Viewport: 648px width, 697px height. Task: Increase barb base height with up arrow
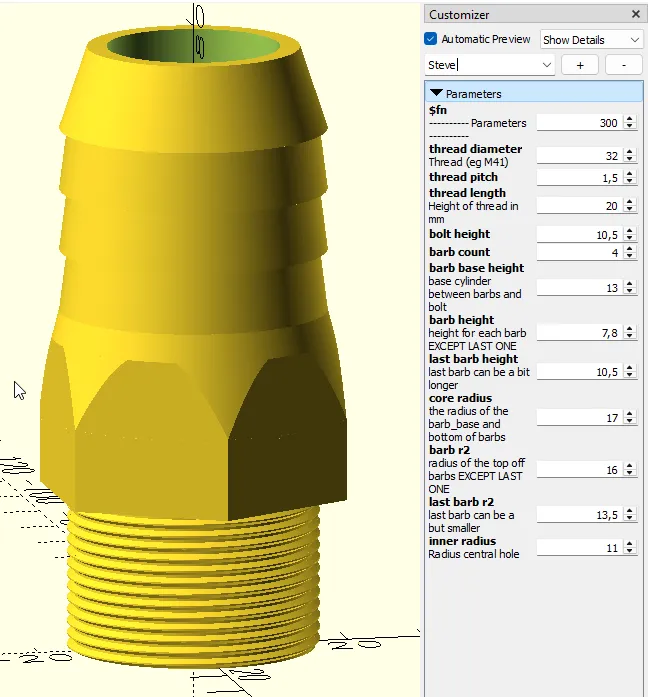[x=629, y=284]
